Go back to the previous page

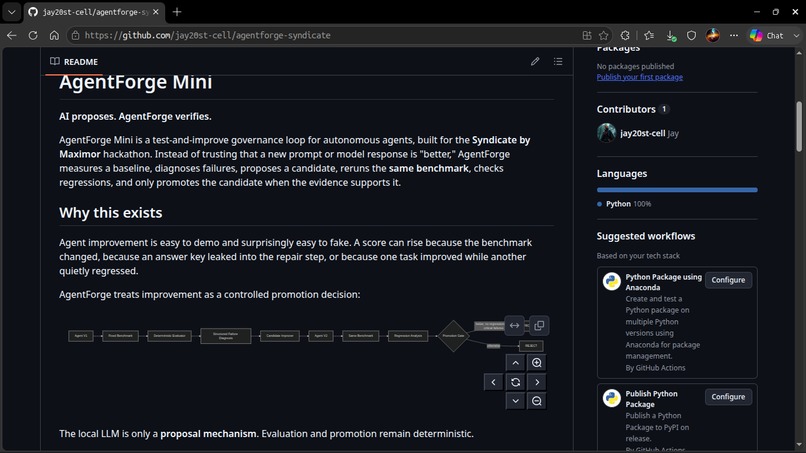pyautogui.click(x=12, y=35)
